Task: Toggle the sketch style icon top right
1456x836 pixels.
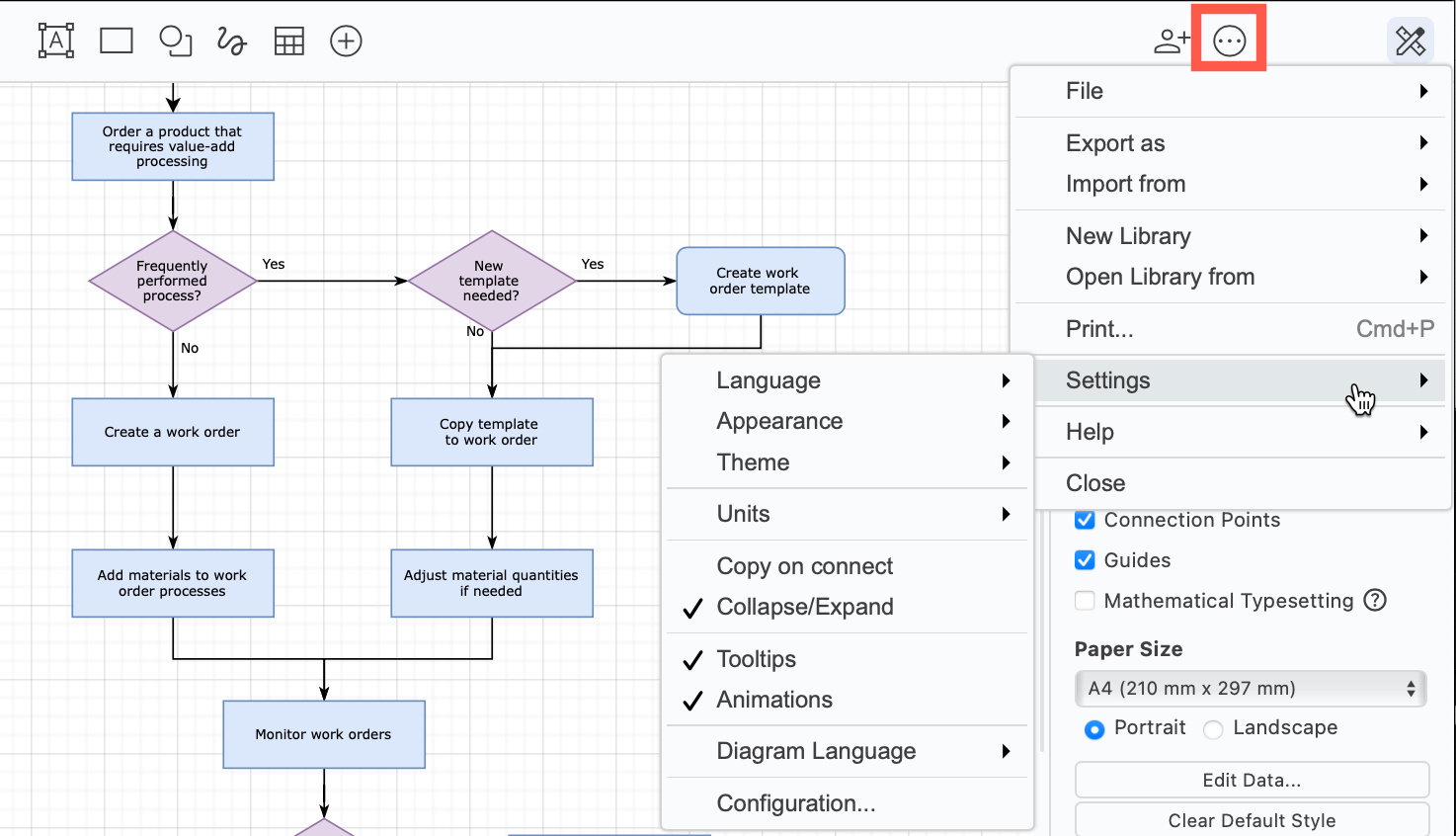Action: pos(1411,41)
